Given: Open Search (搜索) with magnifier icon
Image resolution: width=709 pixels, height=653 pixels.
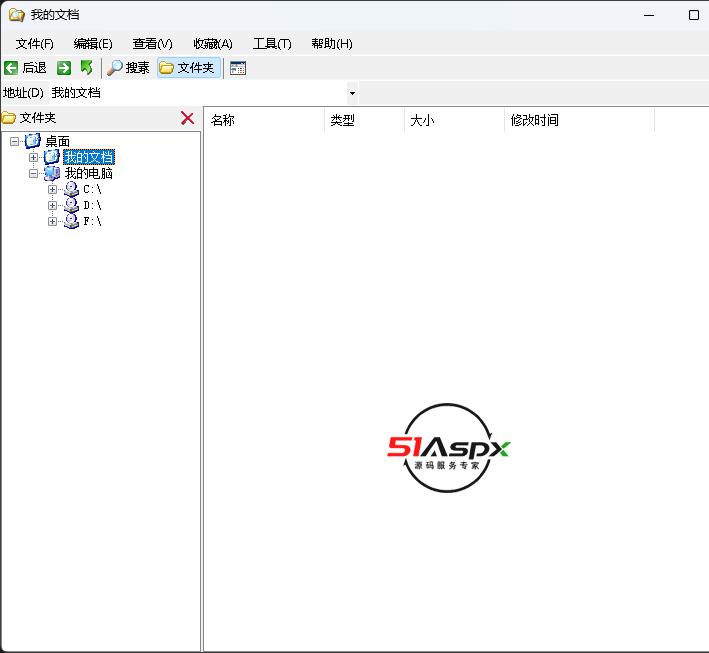Looking at the screenshot, I should [x=128, y=68].
